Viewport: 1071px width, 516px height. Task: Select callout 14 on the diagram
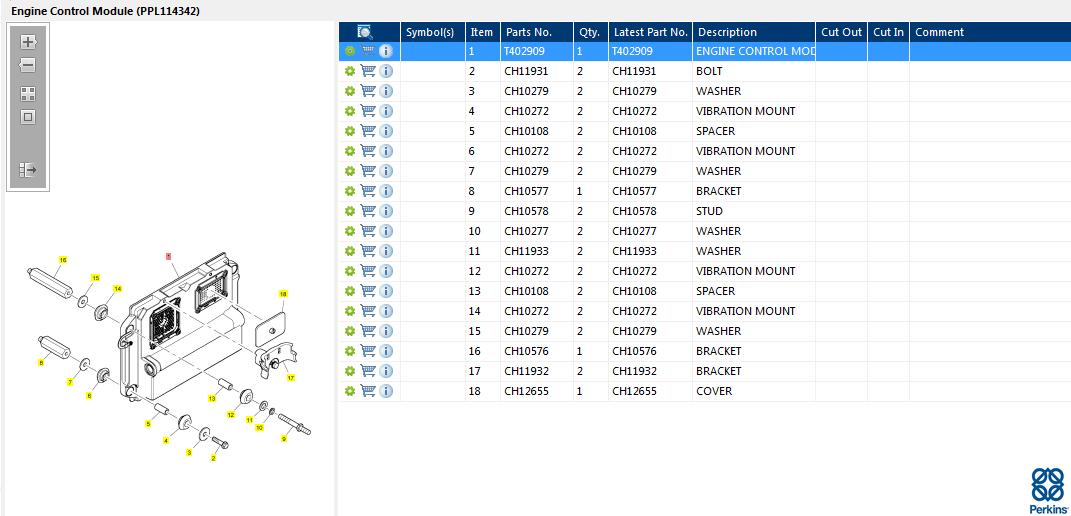[x=117, y=289]
